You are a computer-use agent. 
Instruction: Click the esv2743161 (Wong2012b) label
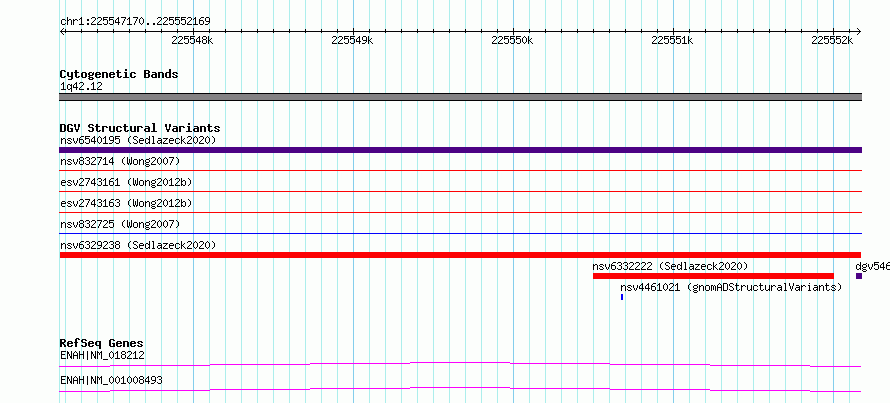126,183
